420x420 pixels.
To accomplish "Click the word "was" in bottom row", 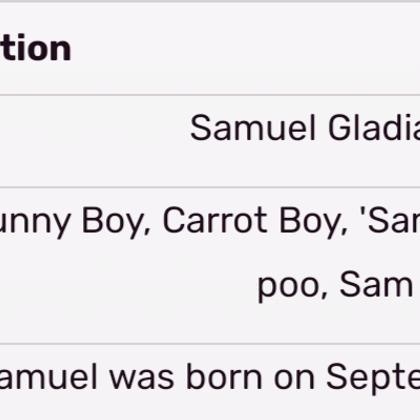I will (142, 379).
